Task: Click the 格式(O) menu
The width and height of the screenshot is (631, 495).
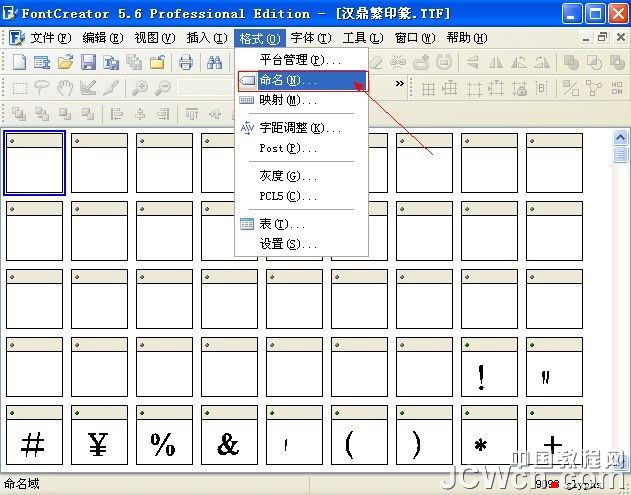Action: [x=260, y=38]
